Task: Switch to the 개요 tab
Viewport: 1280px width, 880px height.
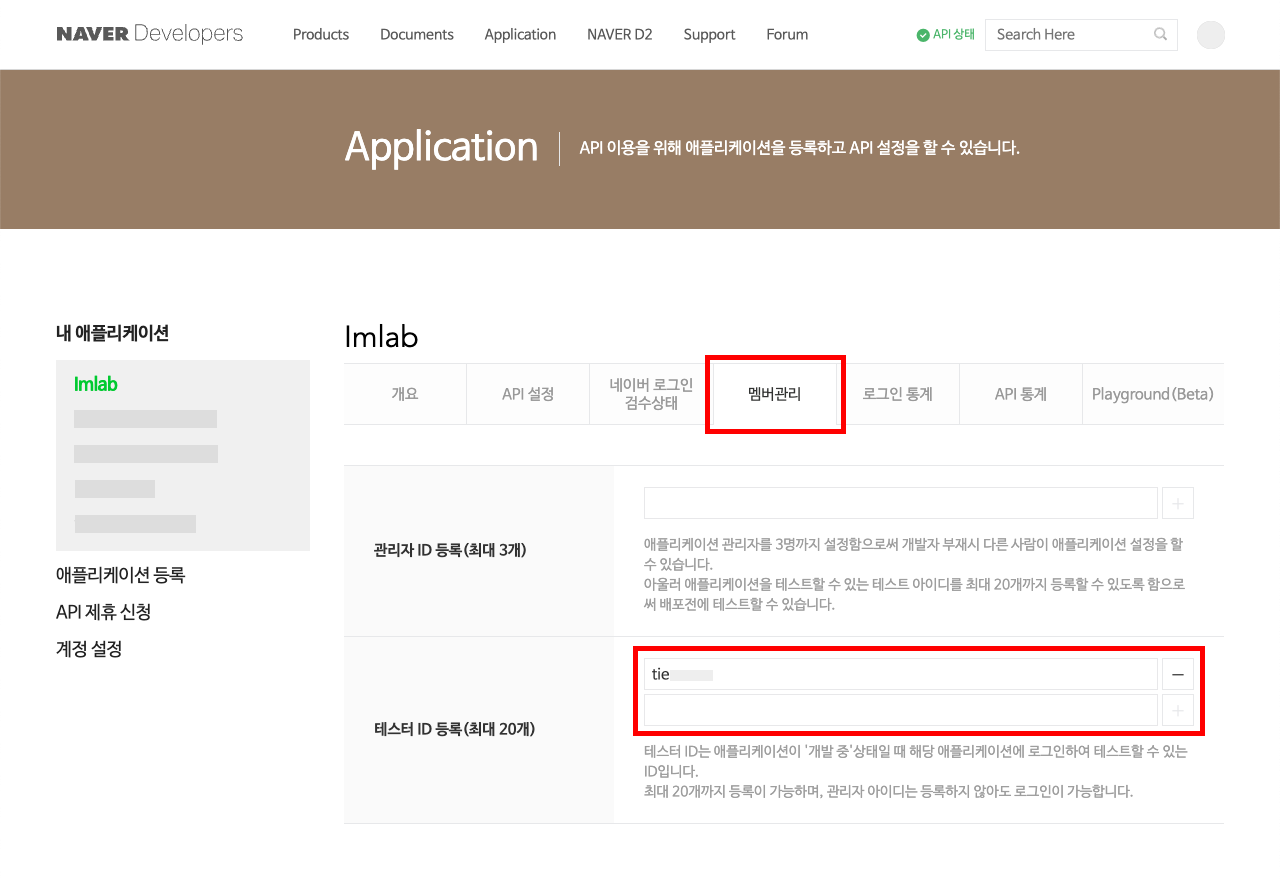Action: [405, 394]
